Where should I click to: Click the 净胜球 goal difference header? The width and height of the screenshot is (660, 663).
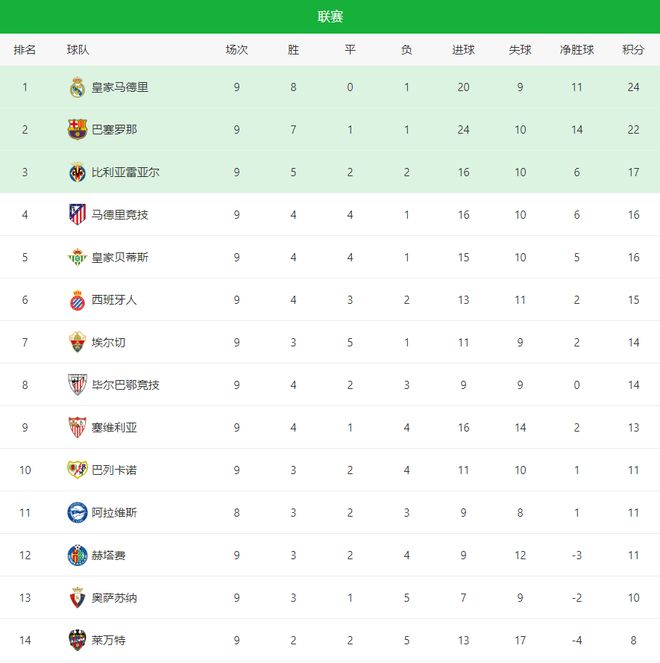pos(576,50)
